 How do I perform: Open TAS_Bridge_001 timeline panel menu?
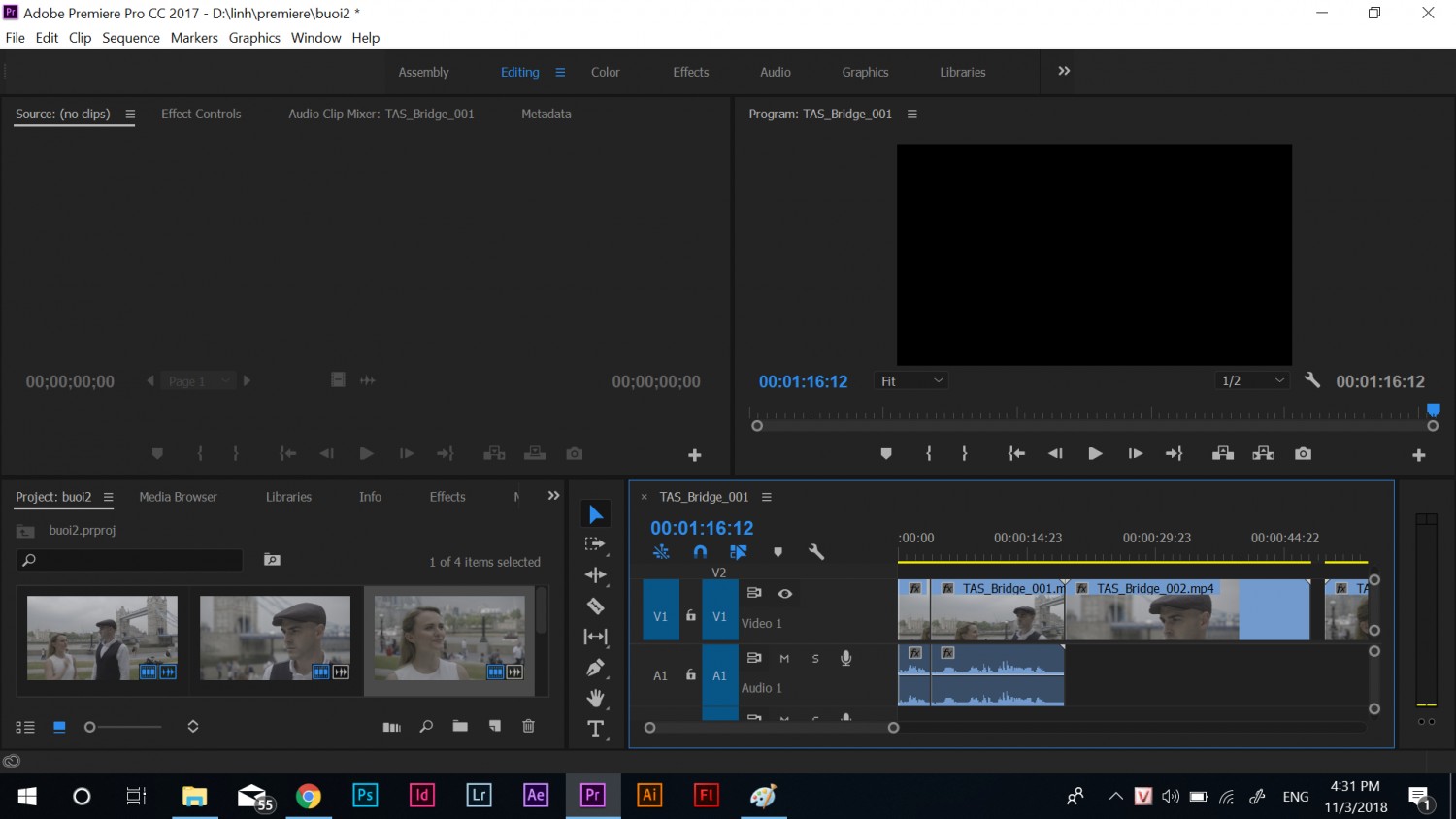pyautogui.click(x=767, y=497)
